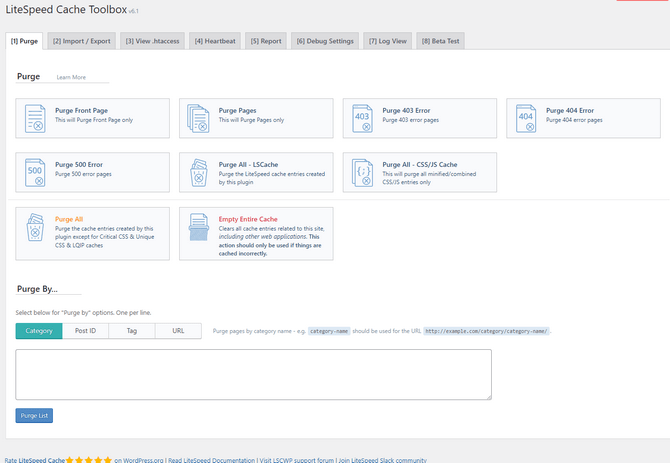Viewport: 670px width, 463px height.
Task: Click the Purge Front Page icon
Action: click(35, 118)
